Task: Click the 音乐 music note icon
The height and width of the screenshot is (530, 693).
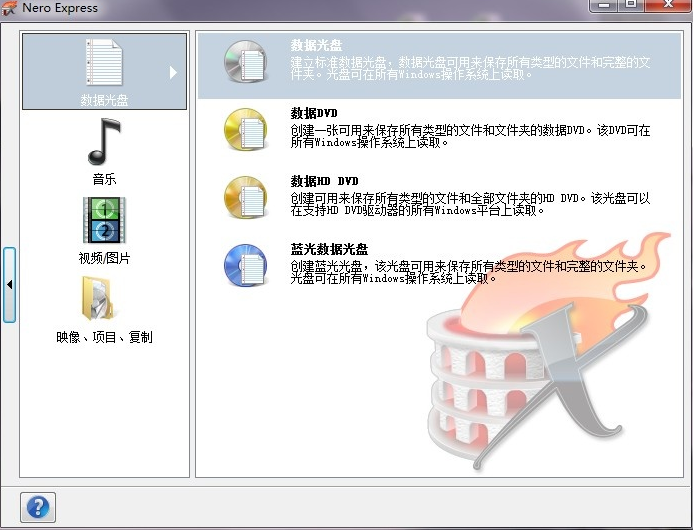Action: click(x=104, y=142)
